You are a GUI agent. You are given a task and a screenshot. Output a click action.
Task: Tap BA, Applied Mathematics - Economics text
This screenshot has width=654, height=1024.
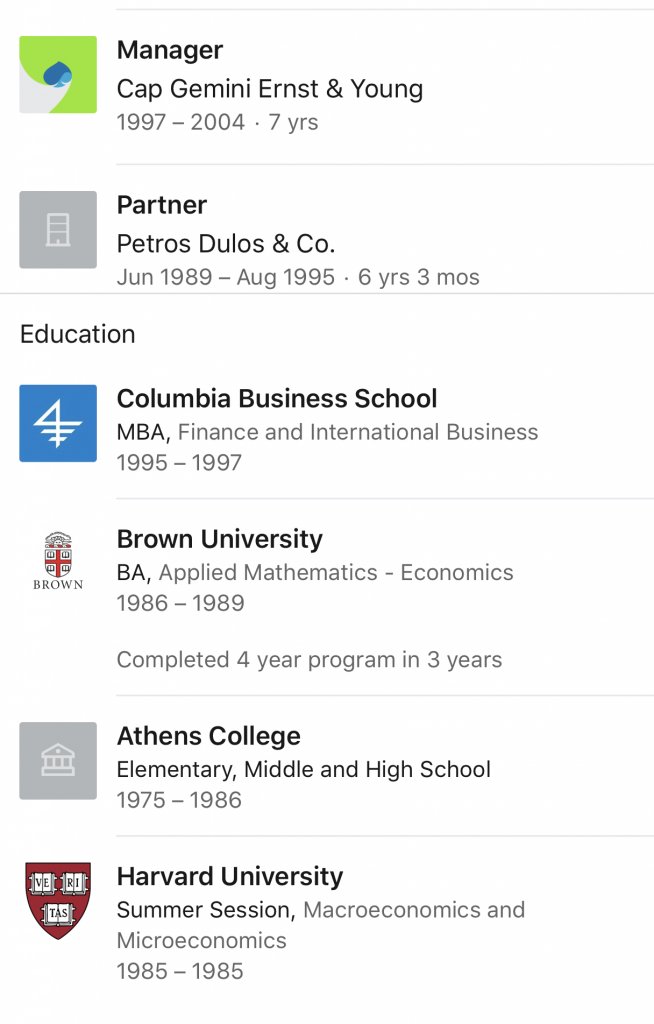[x=315, y=573]
